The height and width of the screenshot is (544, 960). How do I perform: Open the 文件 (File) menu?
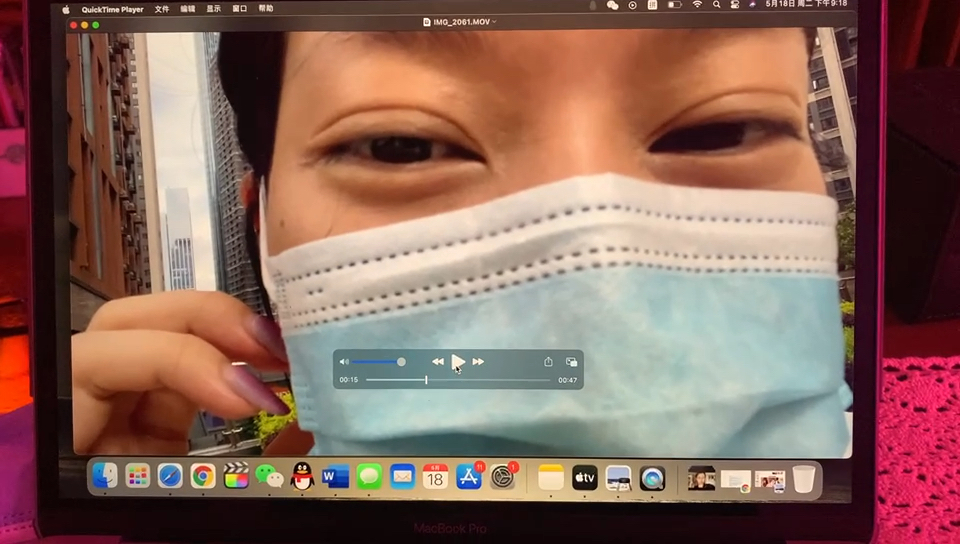(162, 8)
